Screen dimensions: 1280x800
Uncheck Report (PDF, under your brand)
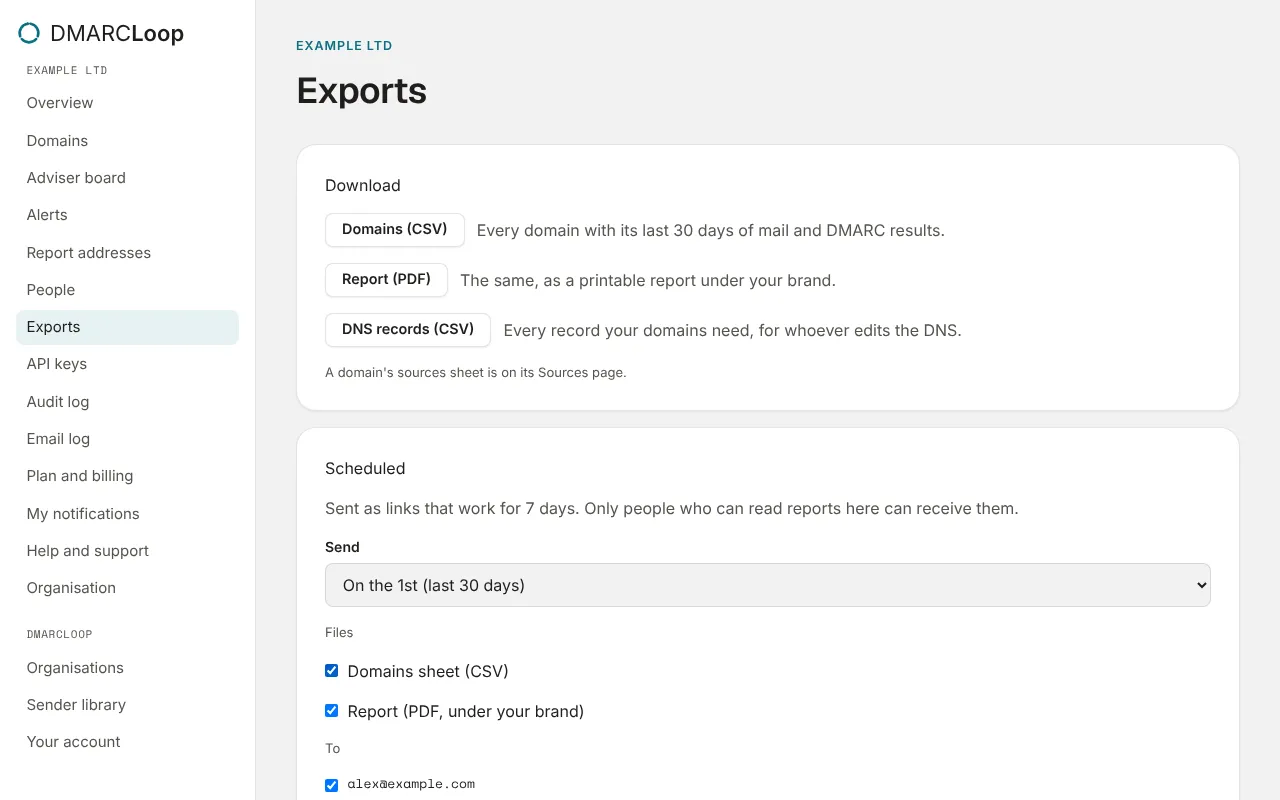pyautogui.click(x=332, y=711)
